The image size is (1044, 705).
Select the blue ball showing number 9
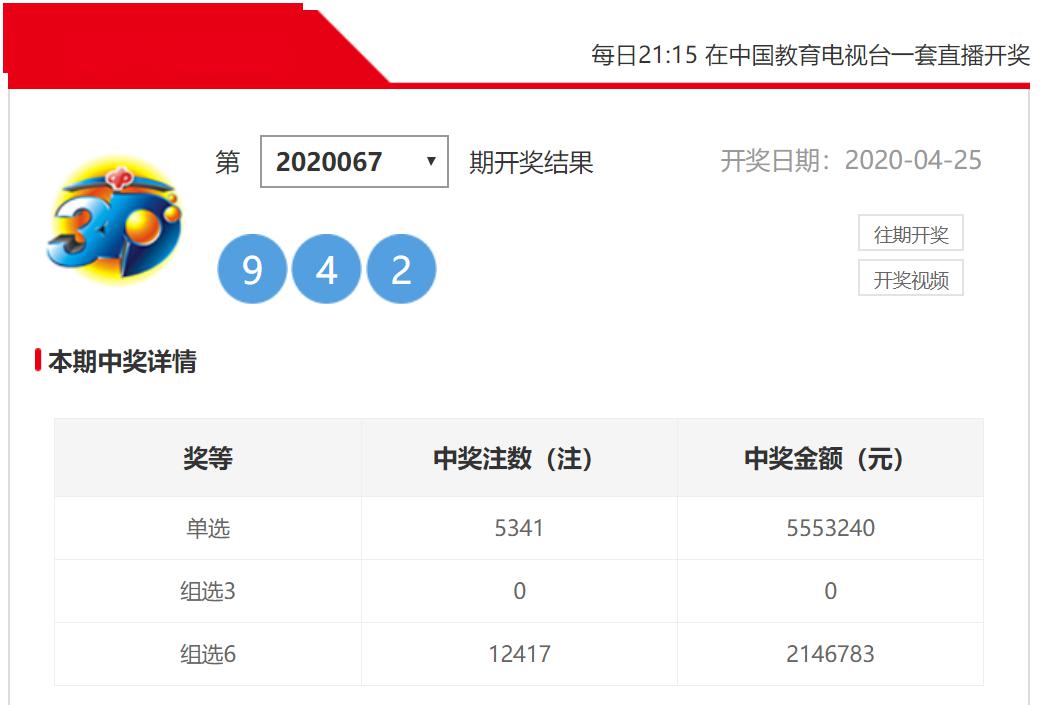pos(252,267)
